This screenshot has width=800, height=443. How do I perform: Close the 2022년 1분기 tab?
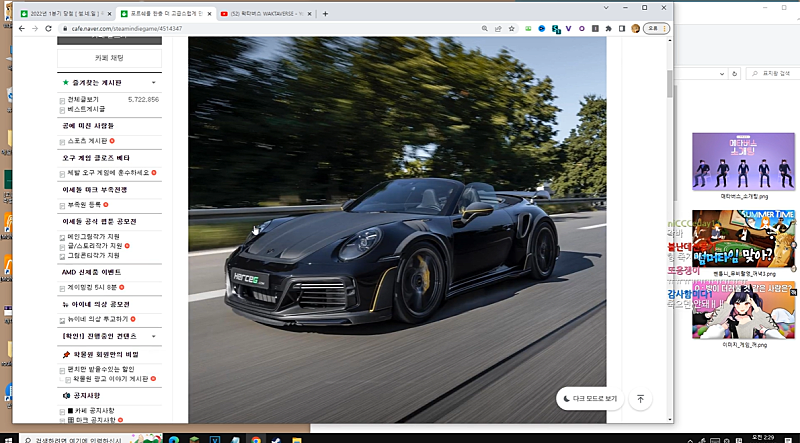[x=109, y=14]
